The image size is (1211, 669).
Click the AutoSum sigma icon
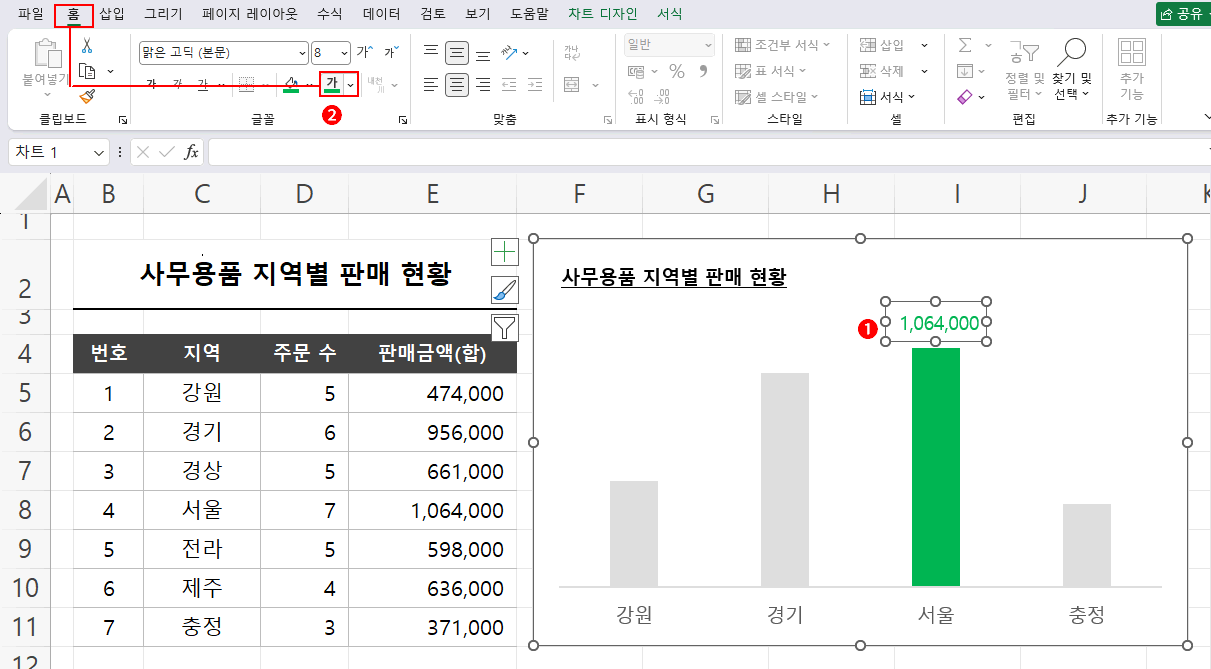pyautogui.click(x=965, y=46)
